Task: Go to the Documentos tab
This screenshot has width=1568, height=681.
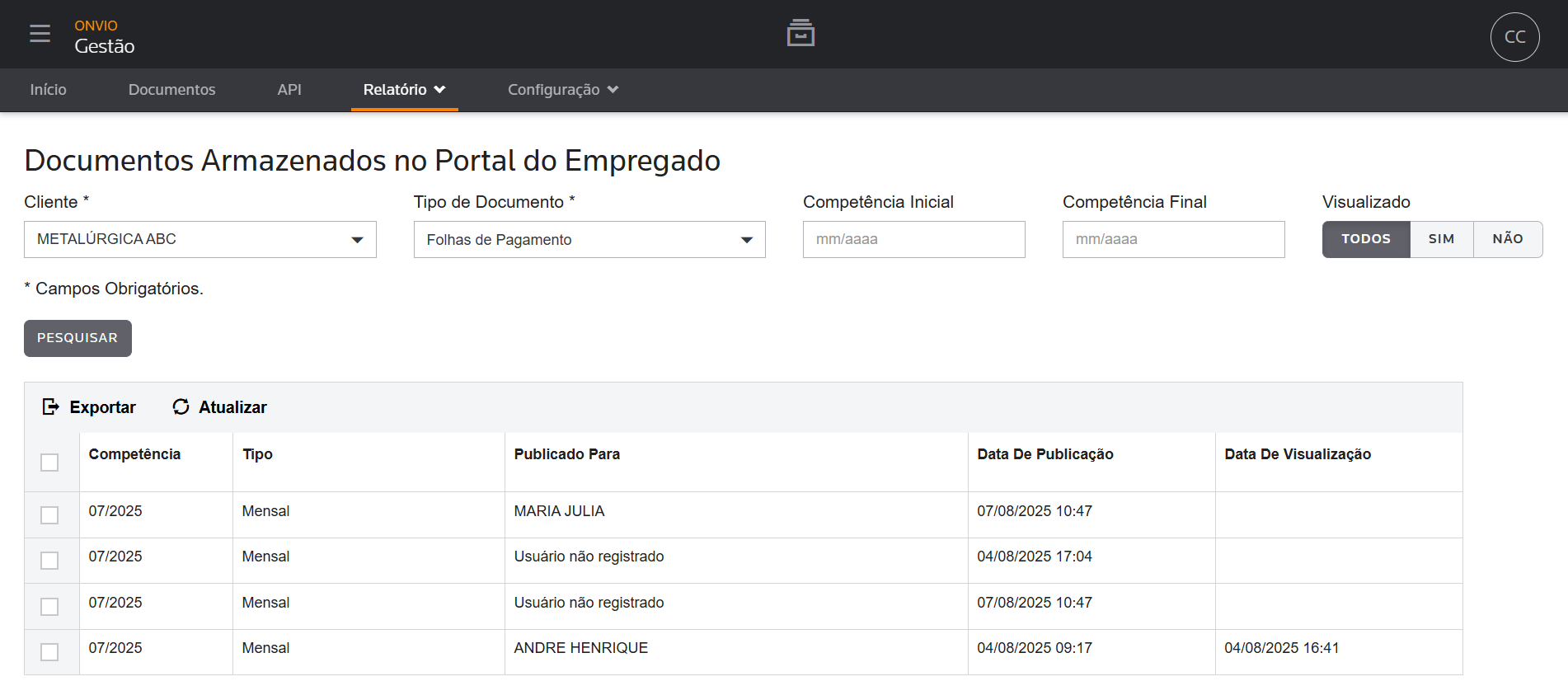Action: (x=171, y=90)
